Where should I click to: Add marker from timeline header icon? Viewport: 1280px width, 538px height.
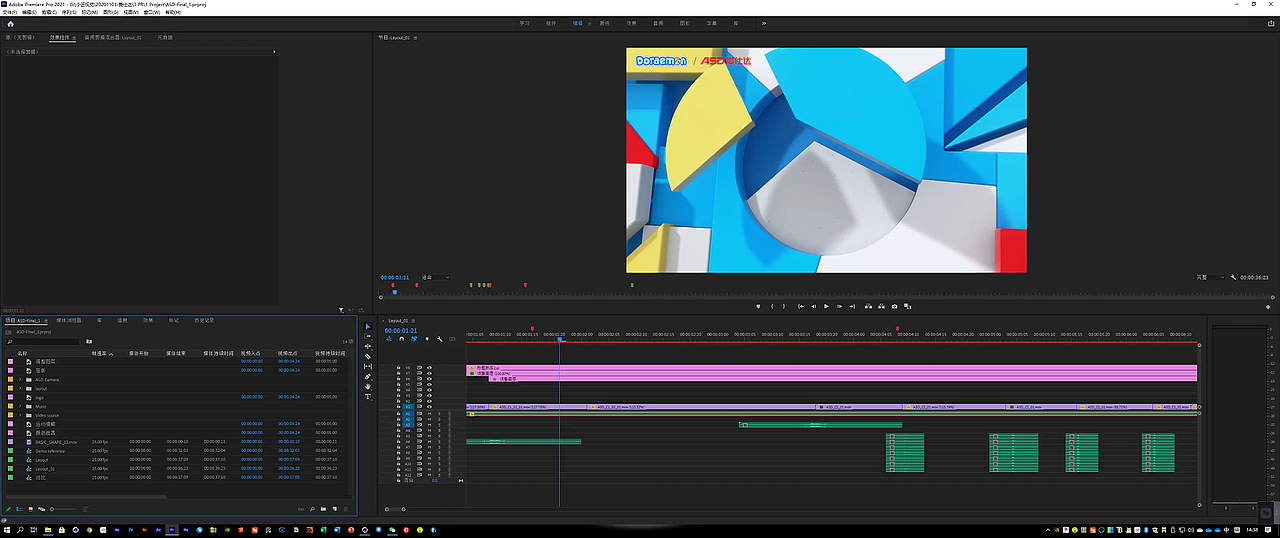point(426,339)
